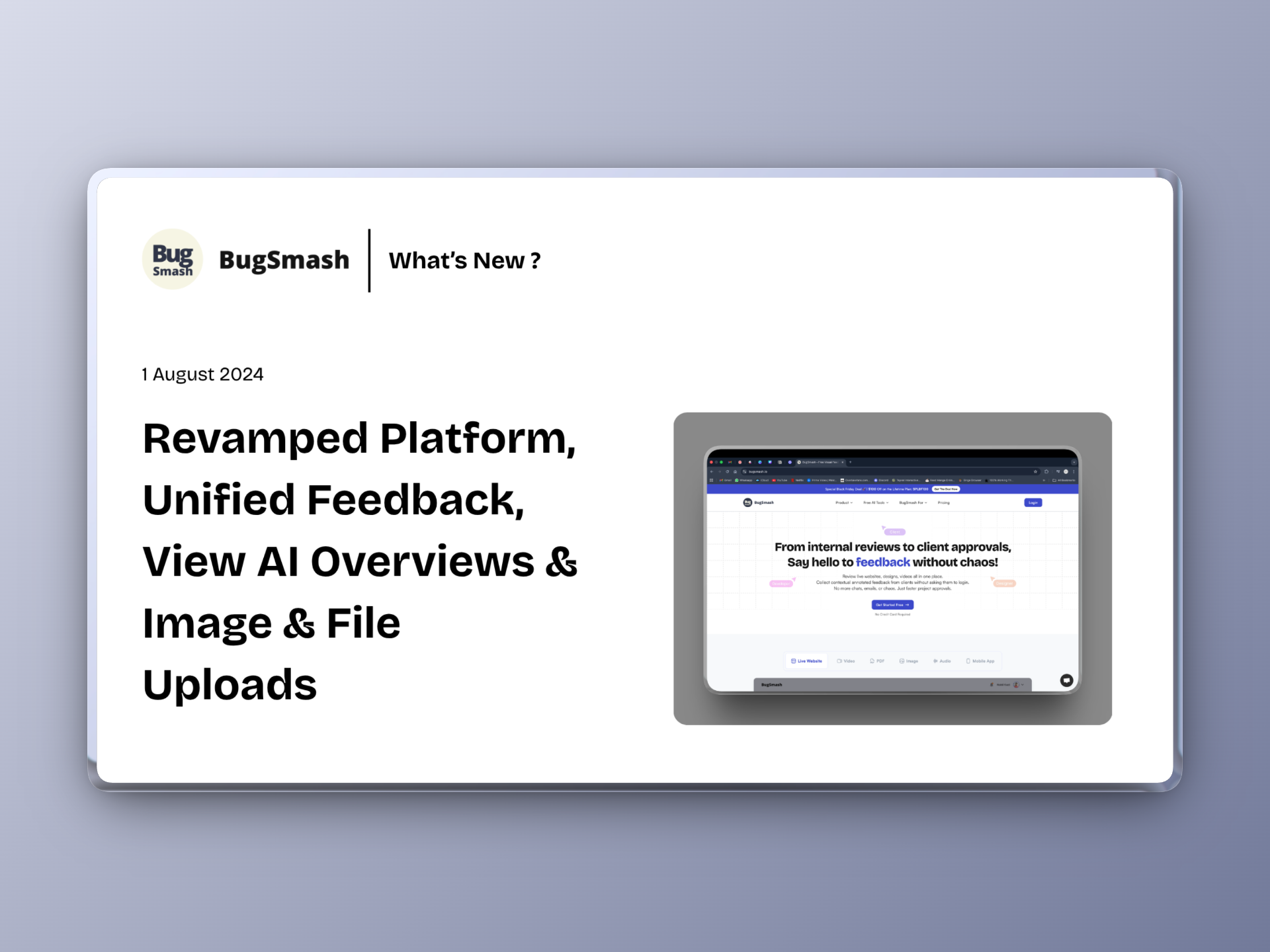Click the BugSmash round logo icon
The width and height of the screenshot is (1270, 952).
coord(172,259)
